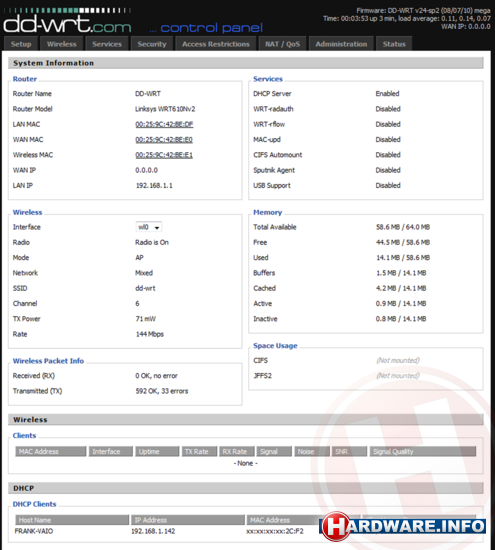This screenshot has width=495, height=550.
Task: Click the RX Rate column header
Action: coord(237,451)
